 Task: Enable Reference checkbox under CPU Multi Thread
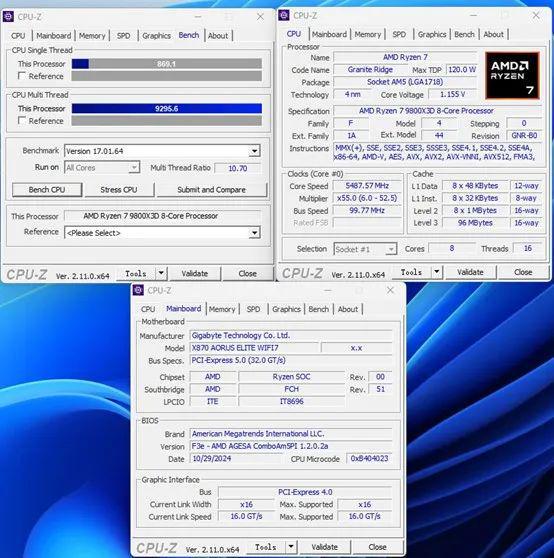pyautogui.click(x=22, y=121)
